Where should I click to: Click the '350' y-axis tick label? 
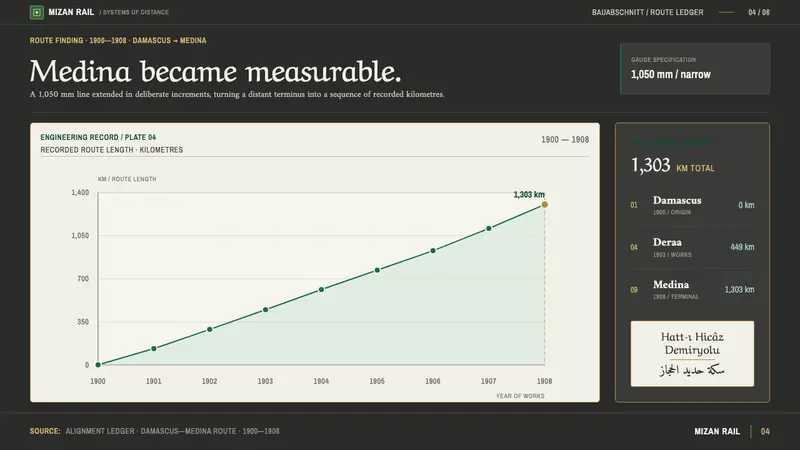click(83, 322)
